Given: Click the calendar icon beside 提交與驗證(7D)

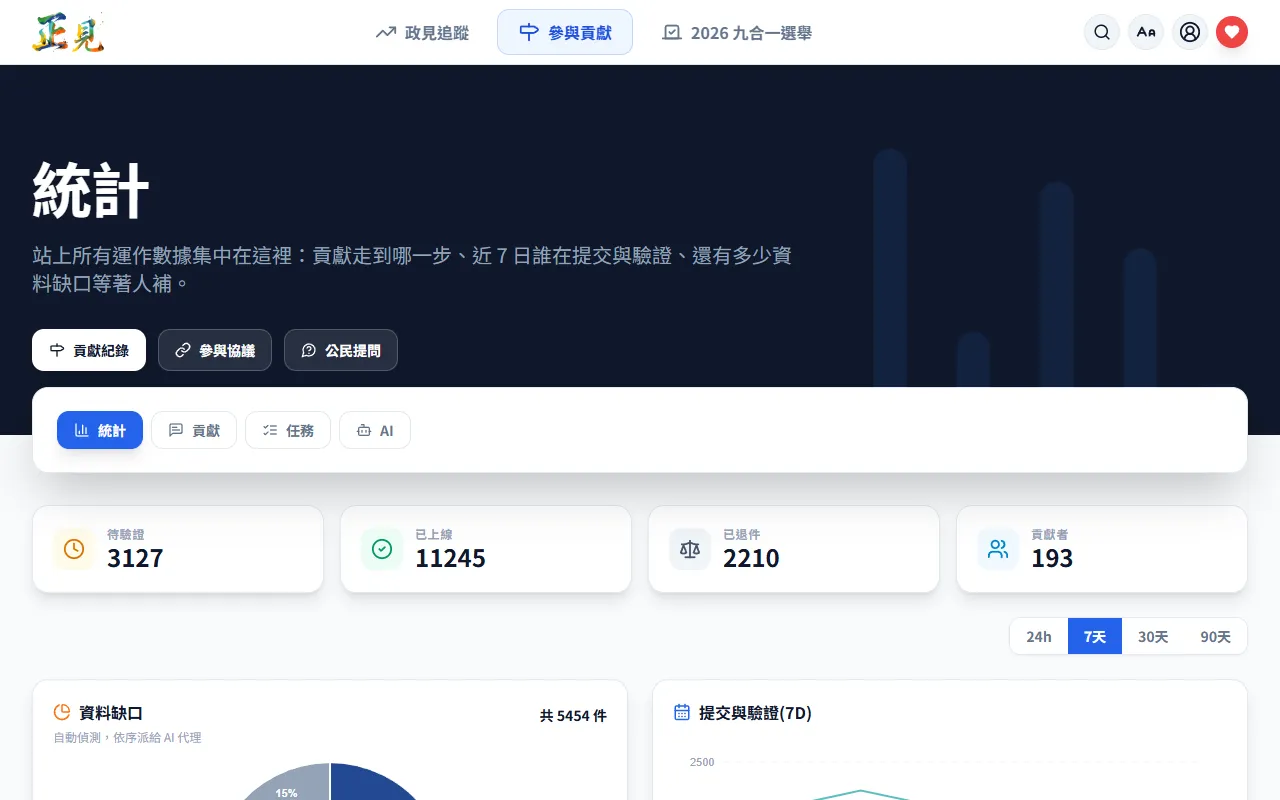Looking at the screenshot, I should [x=682, y=712].
